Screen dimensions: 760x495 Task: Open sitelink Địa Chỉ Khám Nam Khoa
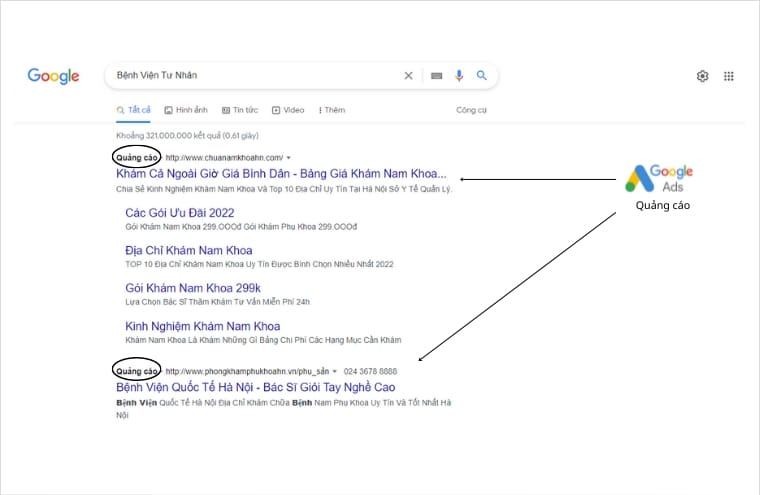(x=189, y=251)
